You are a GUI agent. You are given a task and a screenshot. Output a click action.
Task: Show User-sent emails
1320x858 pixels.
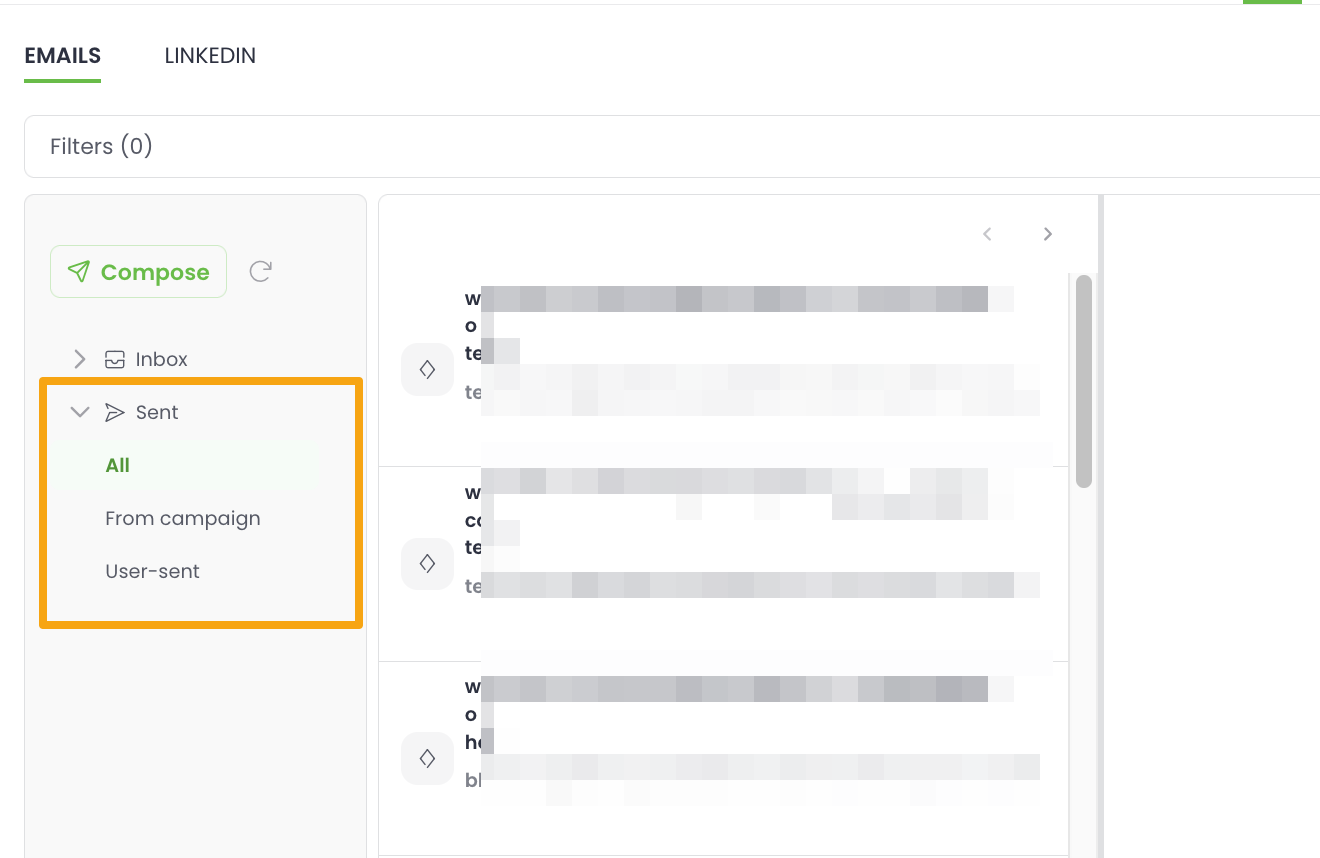click(x=152, y=571)
